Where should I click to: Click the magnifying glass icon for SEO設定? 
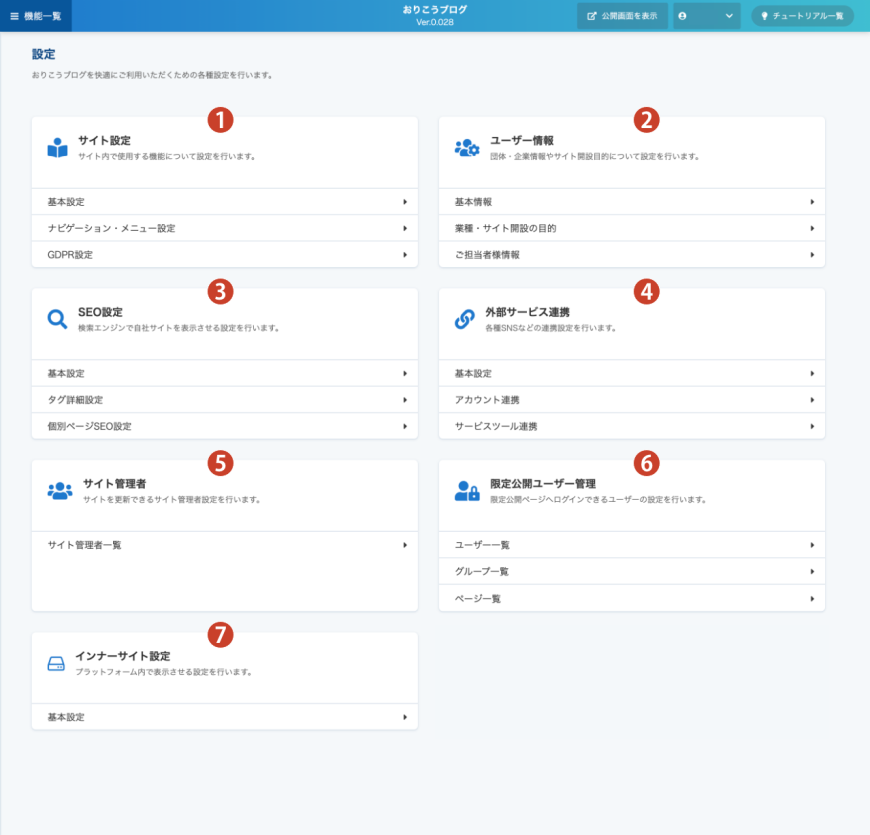(58, 319)
